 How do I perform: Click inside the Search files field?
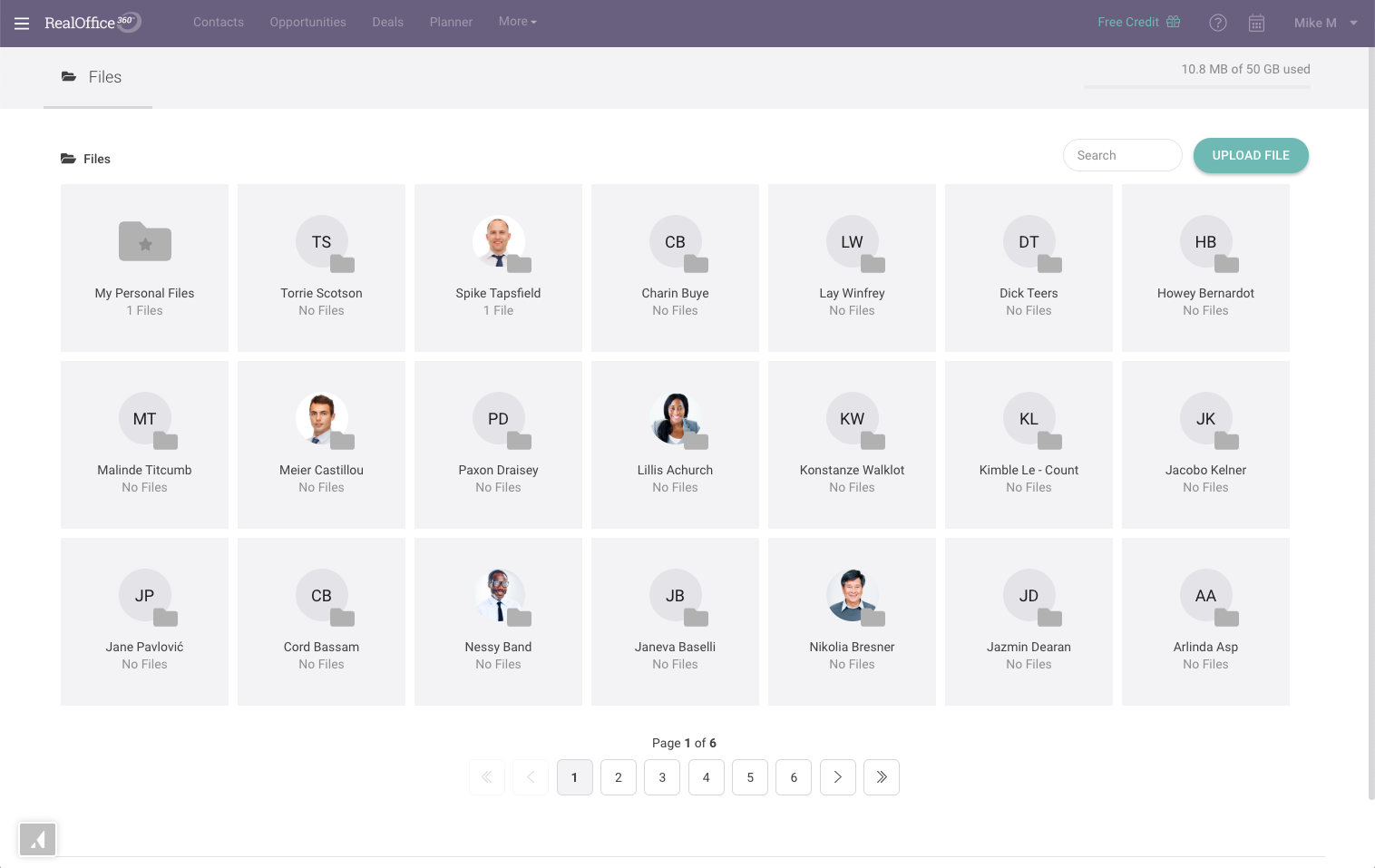pos(1122,155)
